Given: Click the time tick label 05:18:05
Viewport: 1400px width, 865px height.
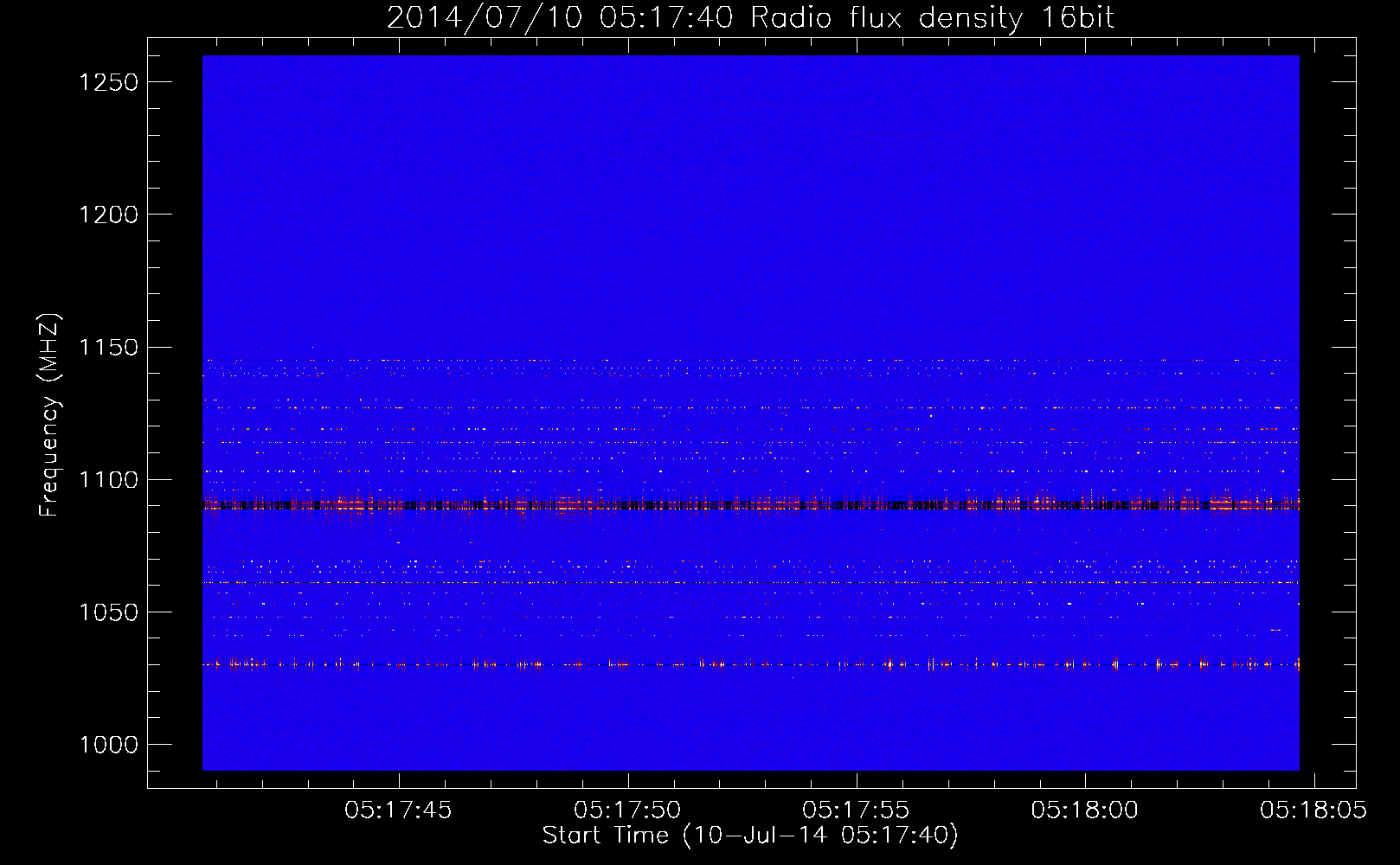Looking at the screenshot, I should 1313,811.
